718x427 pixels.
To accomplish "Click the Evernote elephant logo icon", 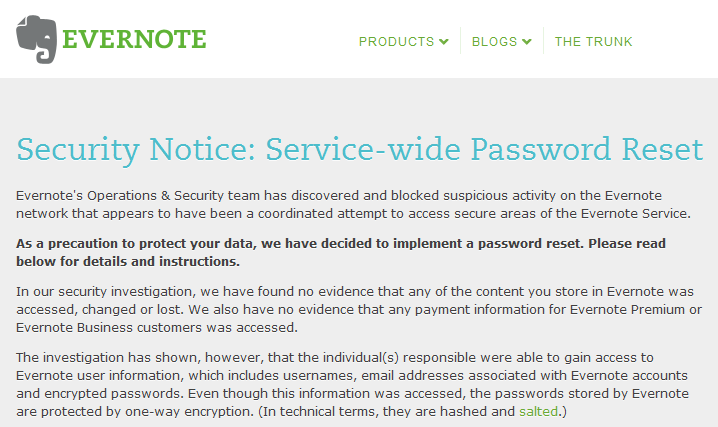I will click(37, 39).
